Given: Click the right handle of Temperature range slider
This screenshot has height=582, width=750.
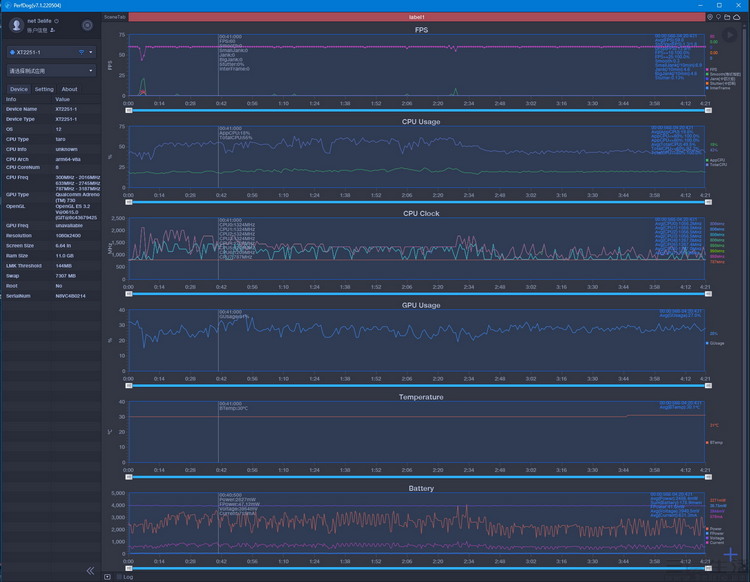Looking at the screenshot, I should 708,477.
